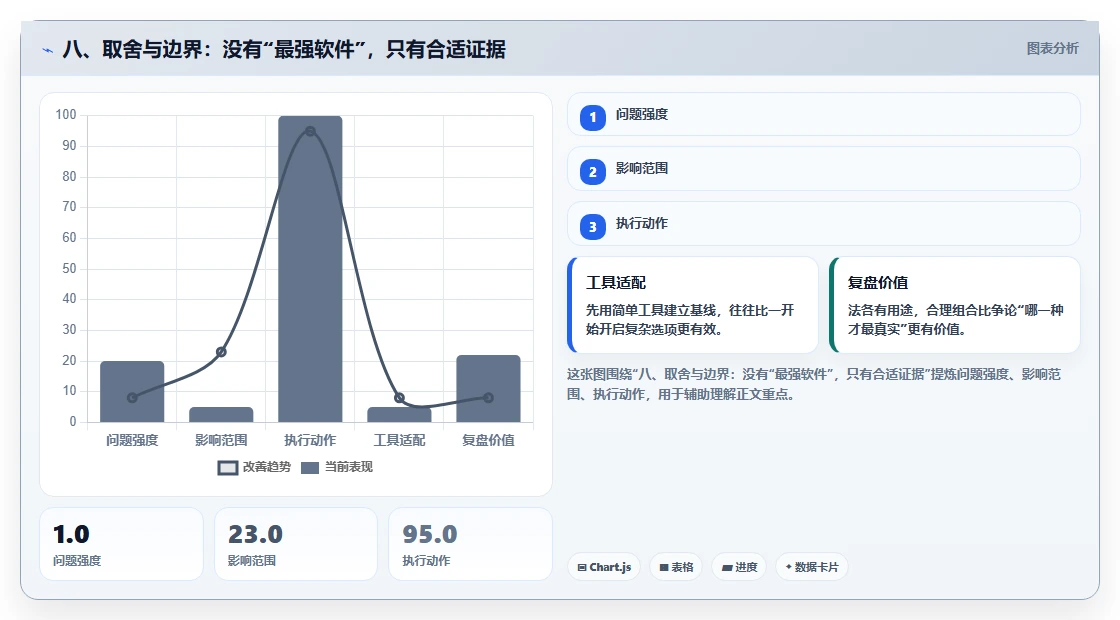Screen dimensions: 1120x620
Task: Click the 进度 tag
Action: coord(739,567)
